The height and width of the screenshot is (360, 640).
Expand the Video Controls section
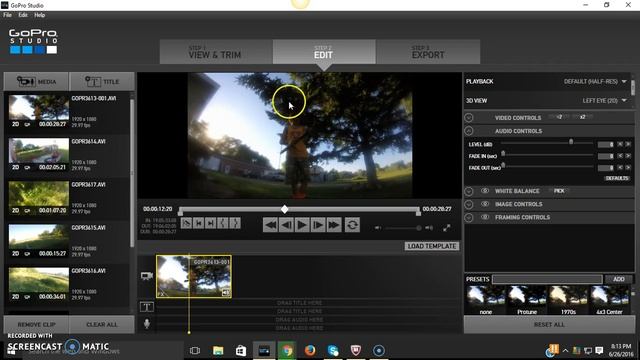coord(469,118)
